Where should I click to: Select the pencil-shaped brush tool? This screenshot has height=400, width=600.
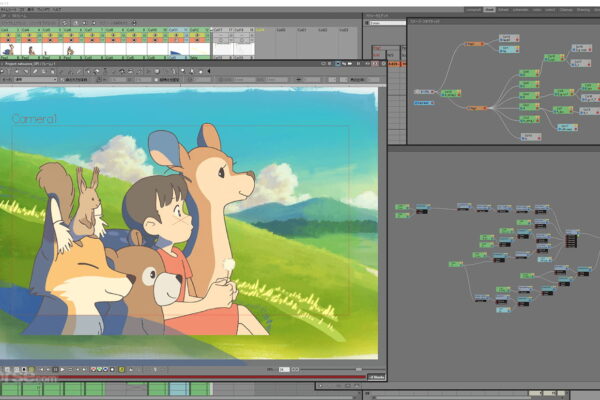34,71
